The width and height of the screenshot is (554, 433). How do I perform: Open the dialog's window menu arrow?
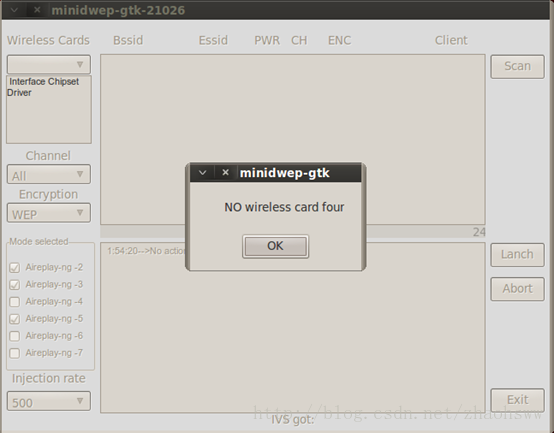click(x=202, y=173)
